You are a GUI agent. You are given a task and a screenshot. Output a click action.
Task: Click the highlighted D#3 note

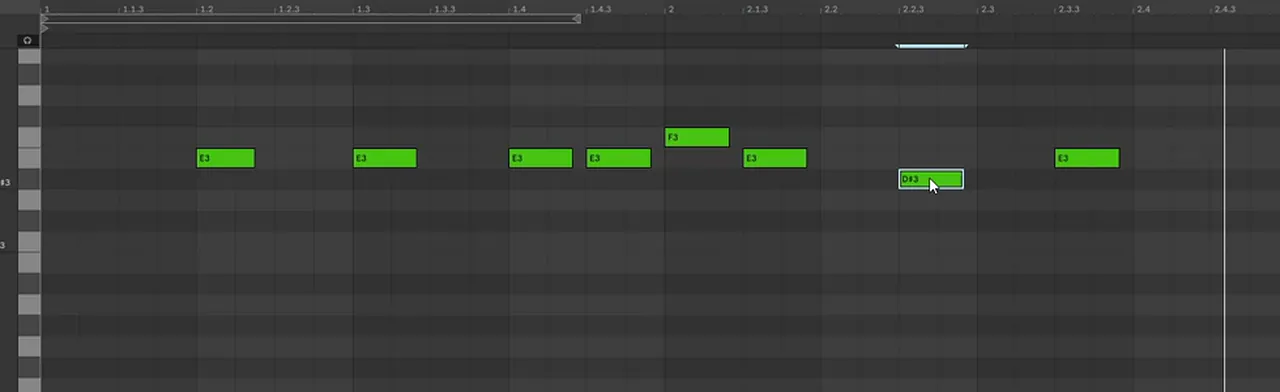[x=931, y=179]
